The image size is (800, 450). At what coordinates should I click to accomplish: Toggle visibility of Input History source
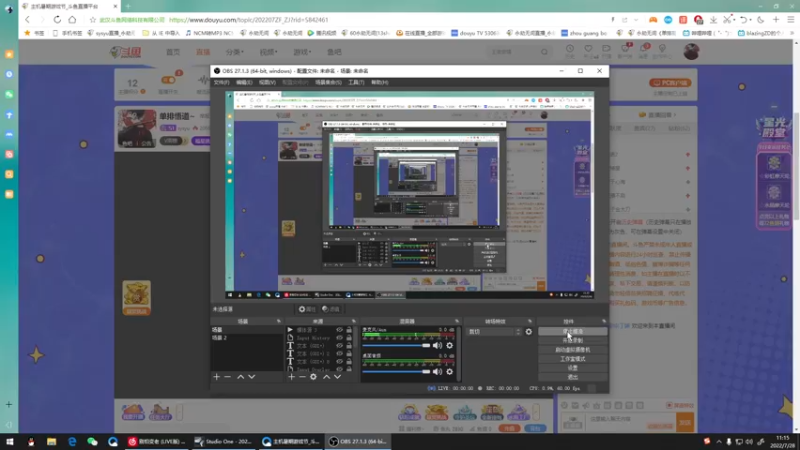[339, 338]
